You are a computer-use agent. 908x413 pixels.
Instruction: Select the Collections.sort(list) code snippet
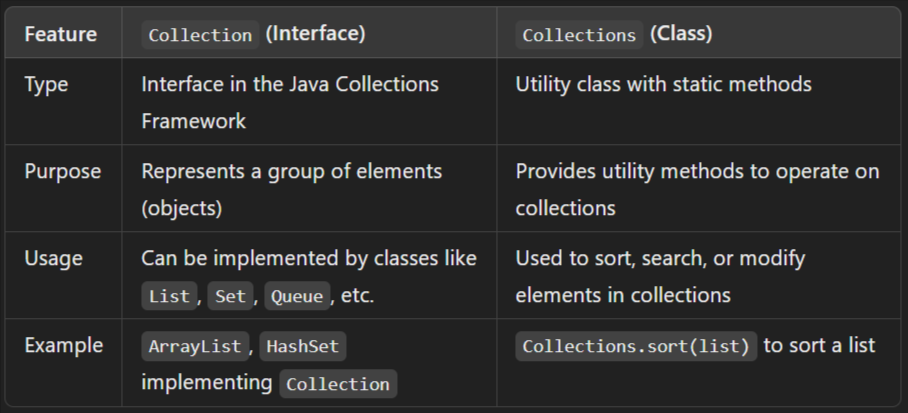click(636, 347)
